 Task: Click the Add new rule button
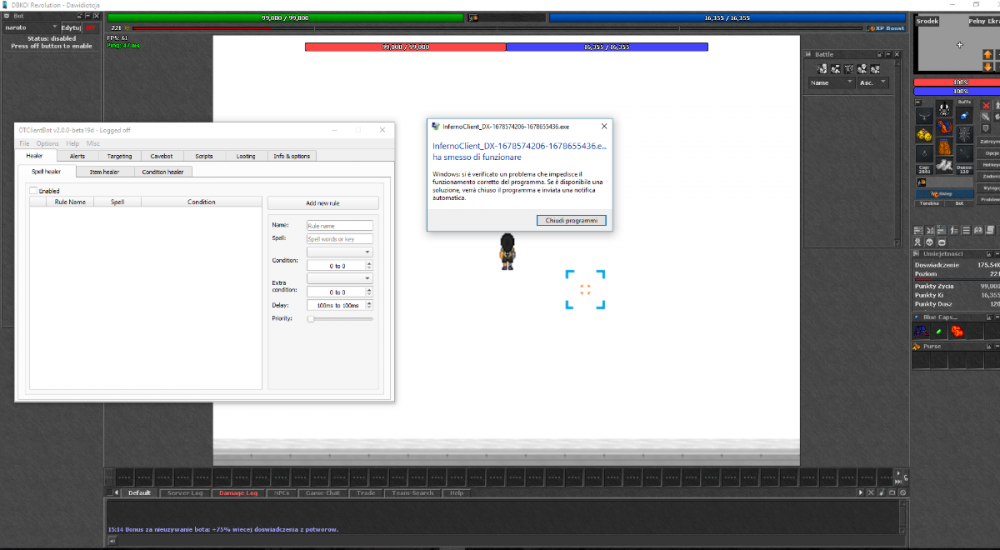point(323,203)
